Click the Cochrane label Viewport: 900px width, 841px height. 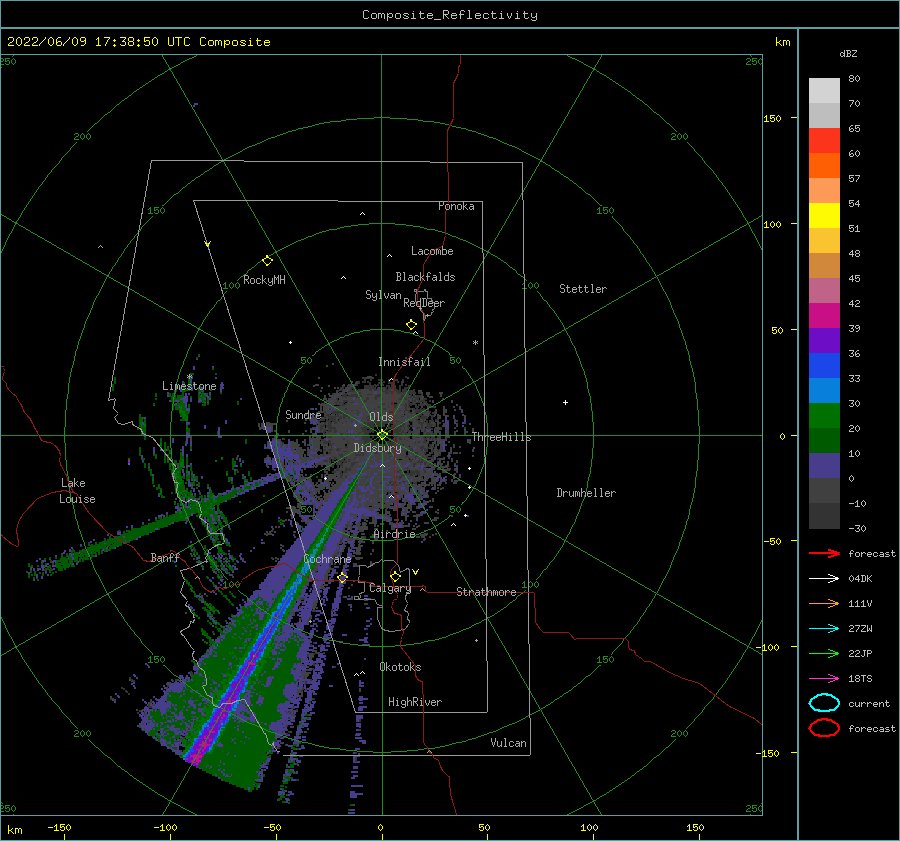click(x=327, y=559)
